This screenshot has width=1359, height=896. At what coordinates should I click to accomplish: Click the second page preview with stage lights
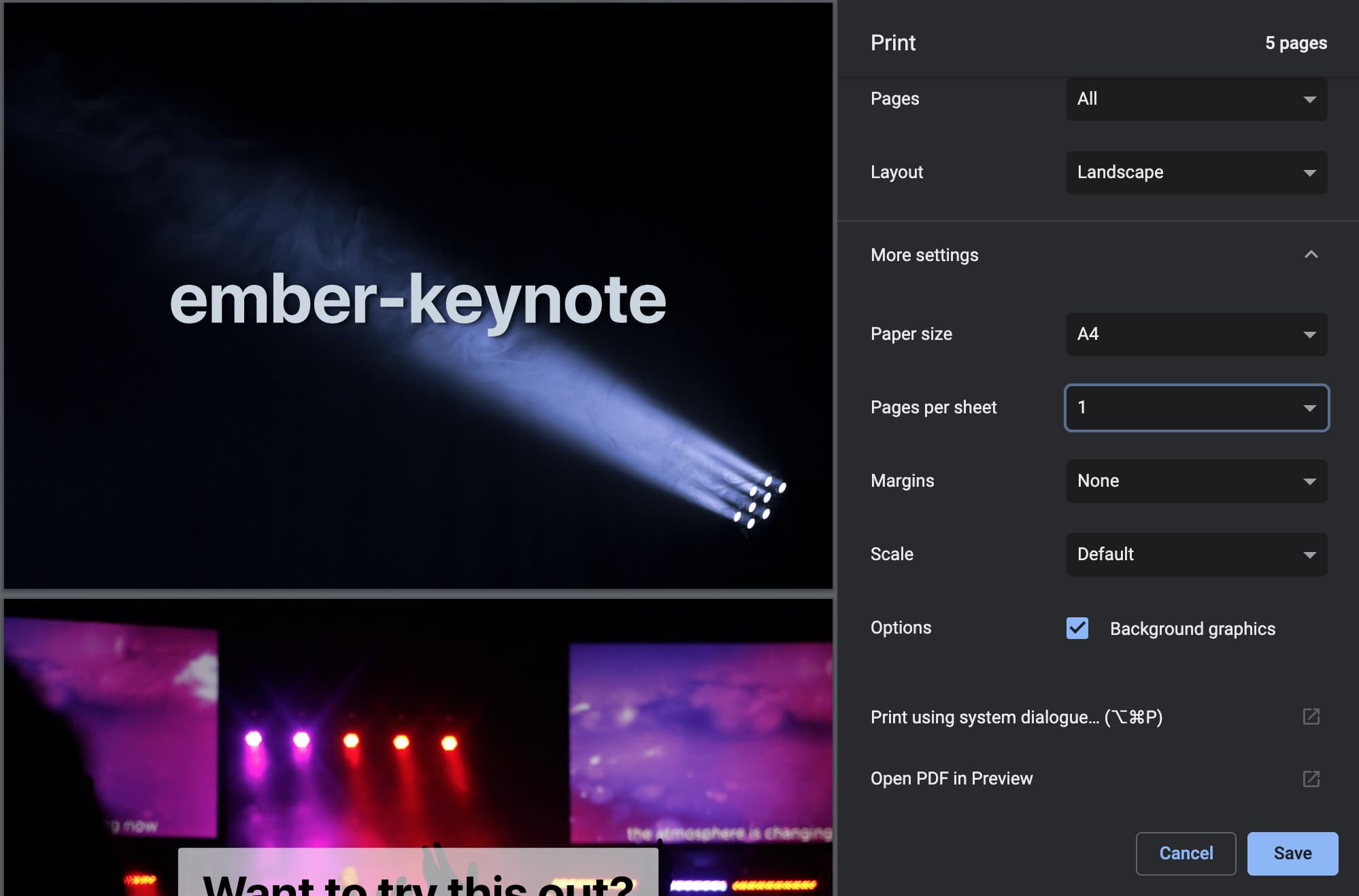(418, 748)
